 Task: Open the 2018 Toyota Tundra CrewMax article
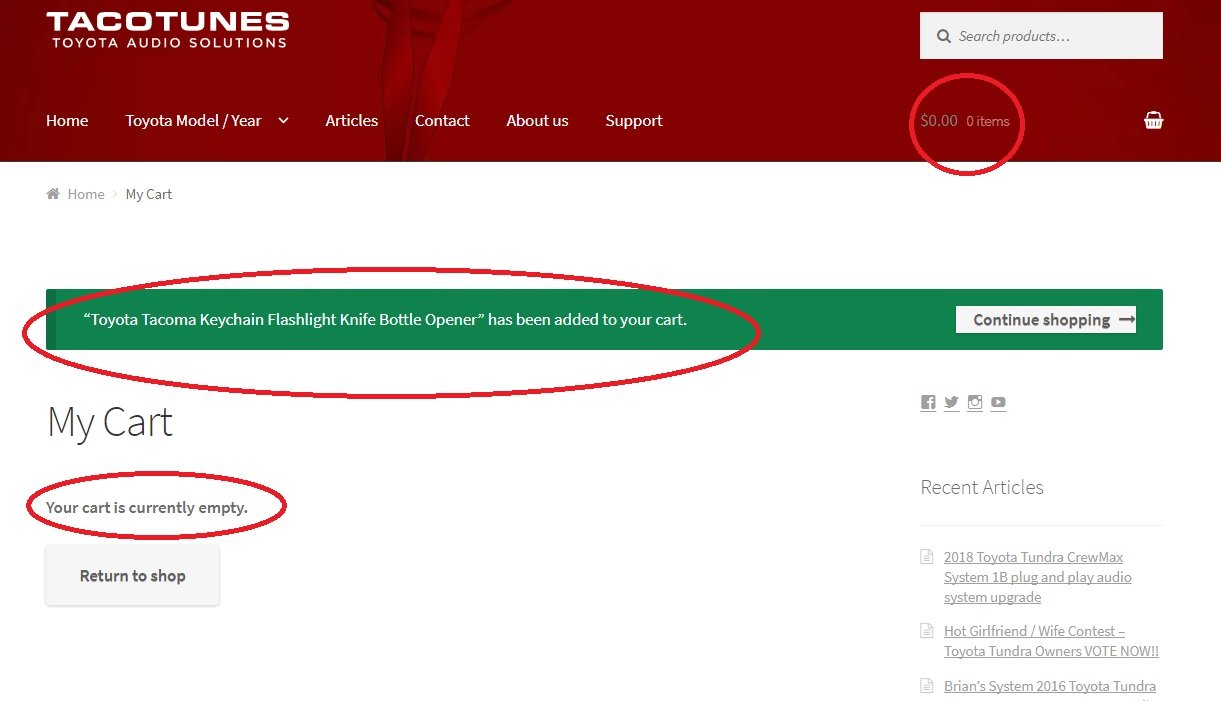coord(1038,577)
